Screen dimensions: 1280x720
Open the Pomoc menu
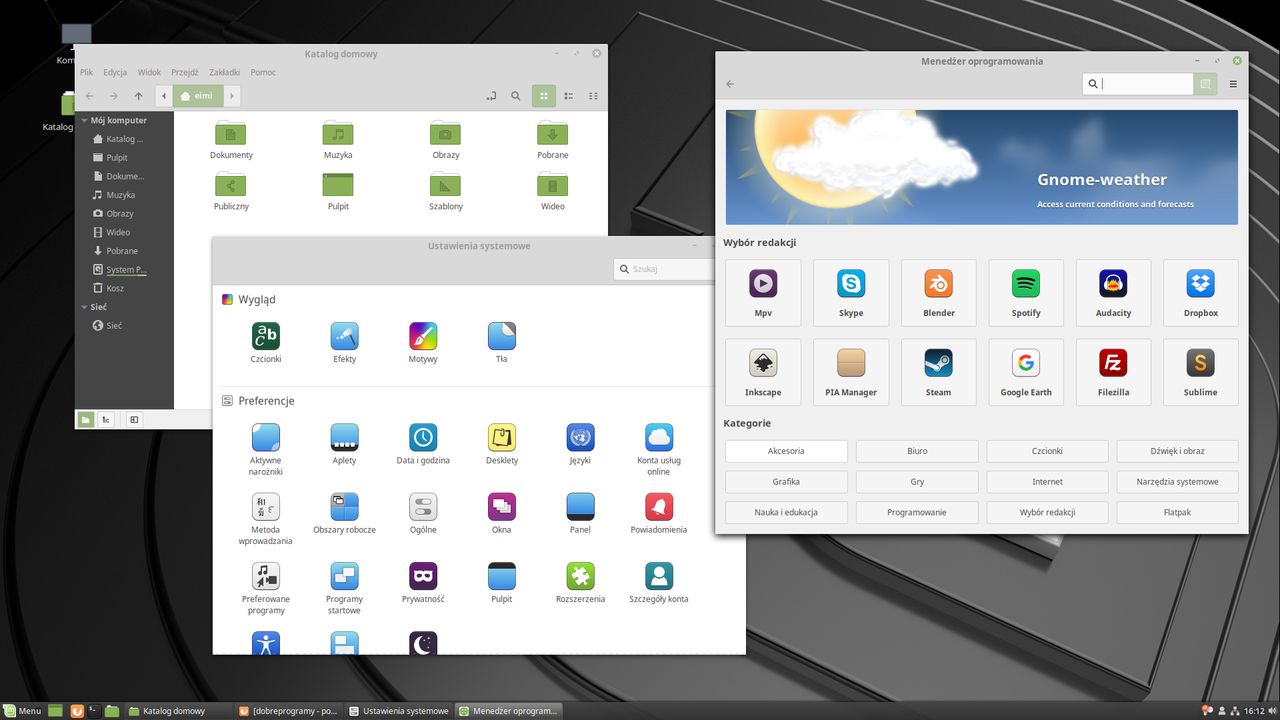pyautogui.click(x=263, y=72)
